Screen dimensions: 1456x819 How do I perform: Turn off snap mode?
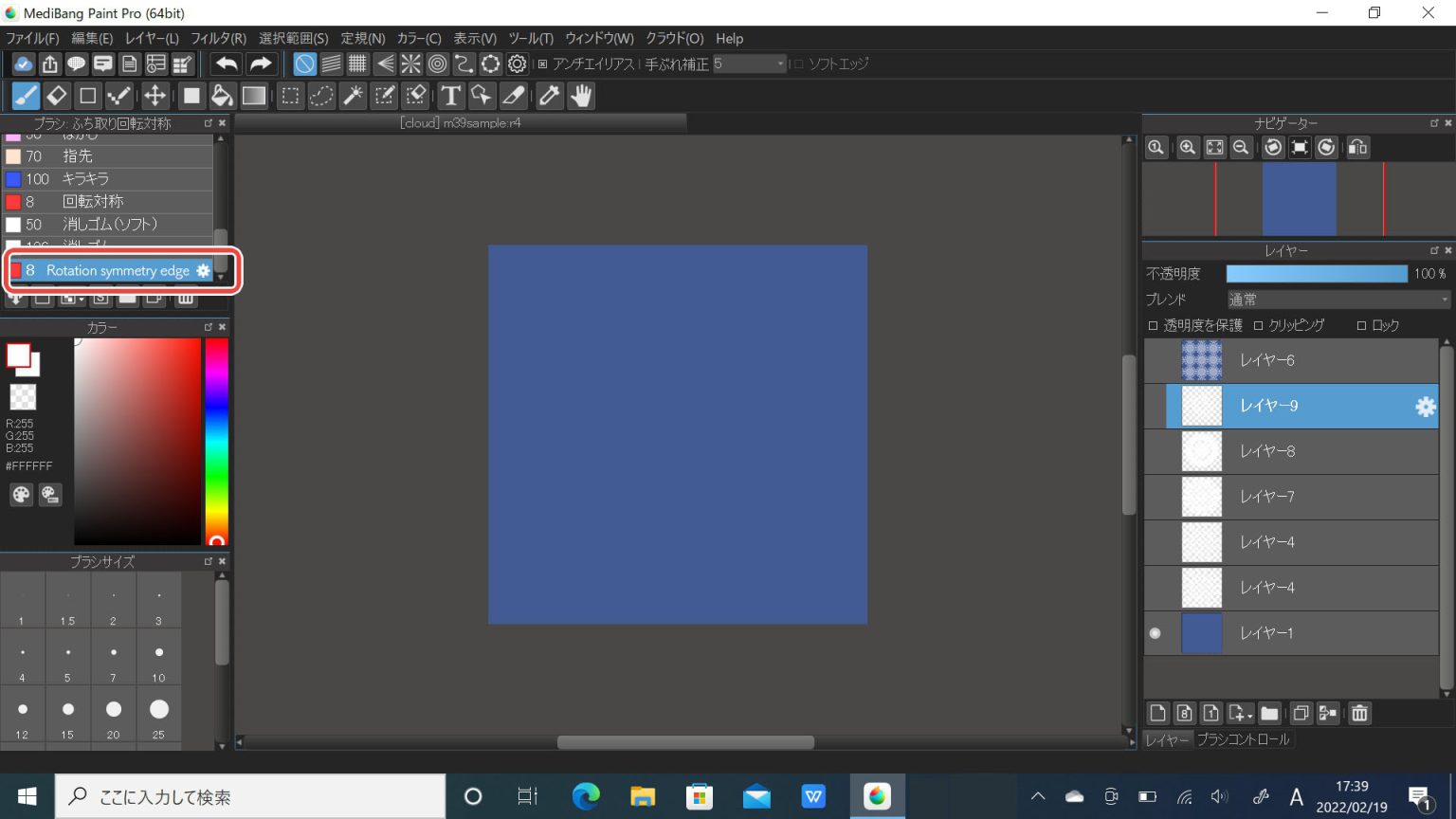pos(304,64)
